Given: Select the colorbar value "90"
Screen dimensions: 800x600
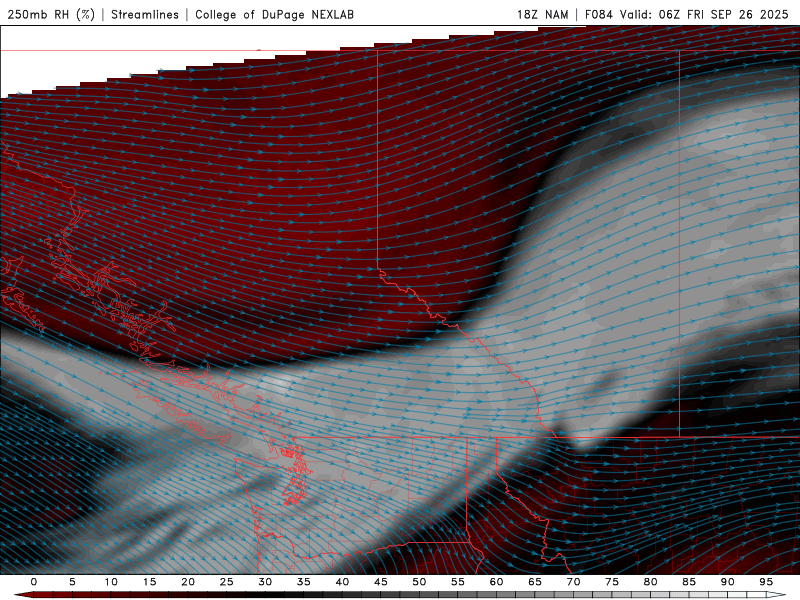Looking at the screenshot, I should [x=727, y=582].
